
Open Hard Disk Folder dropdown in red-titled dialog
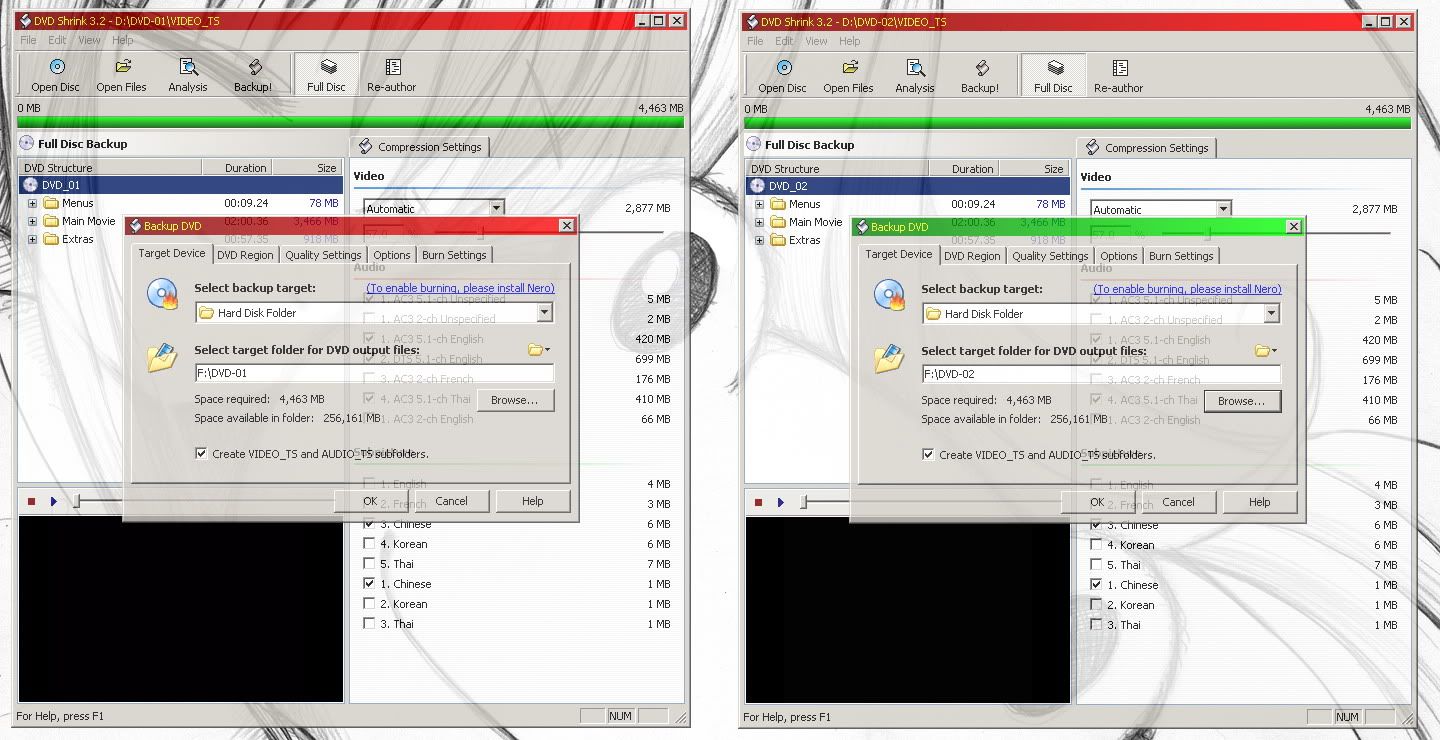pyautogui.click(x=544, y=313)
